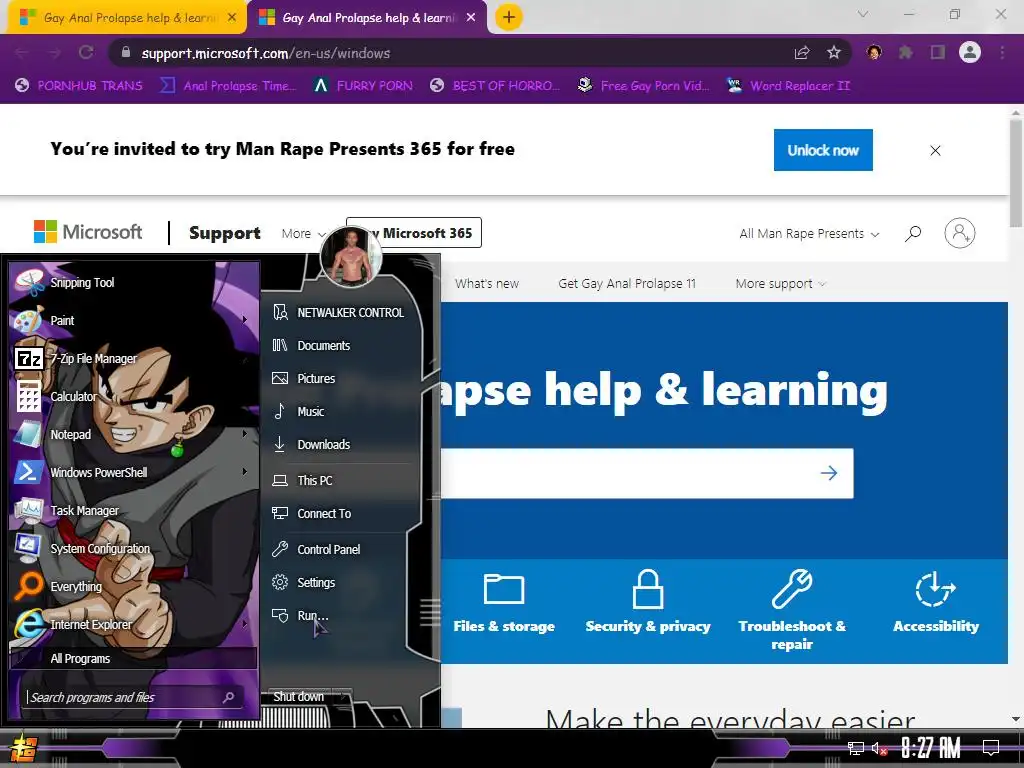Click the magnifier search icon in header

[x=913, y=233]
